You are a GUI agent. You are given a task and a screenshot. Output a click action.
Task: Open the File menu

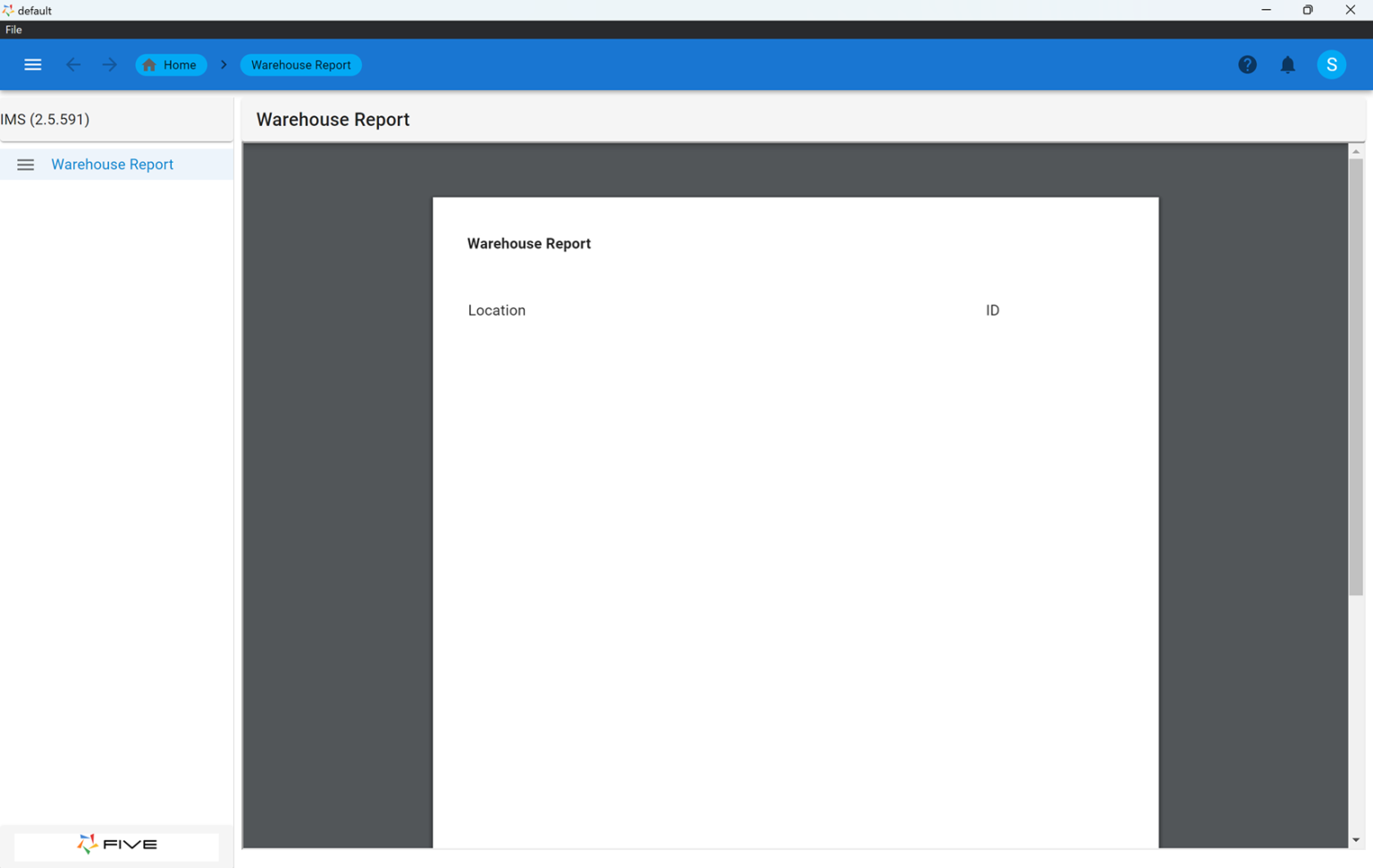(13, 29)
